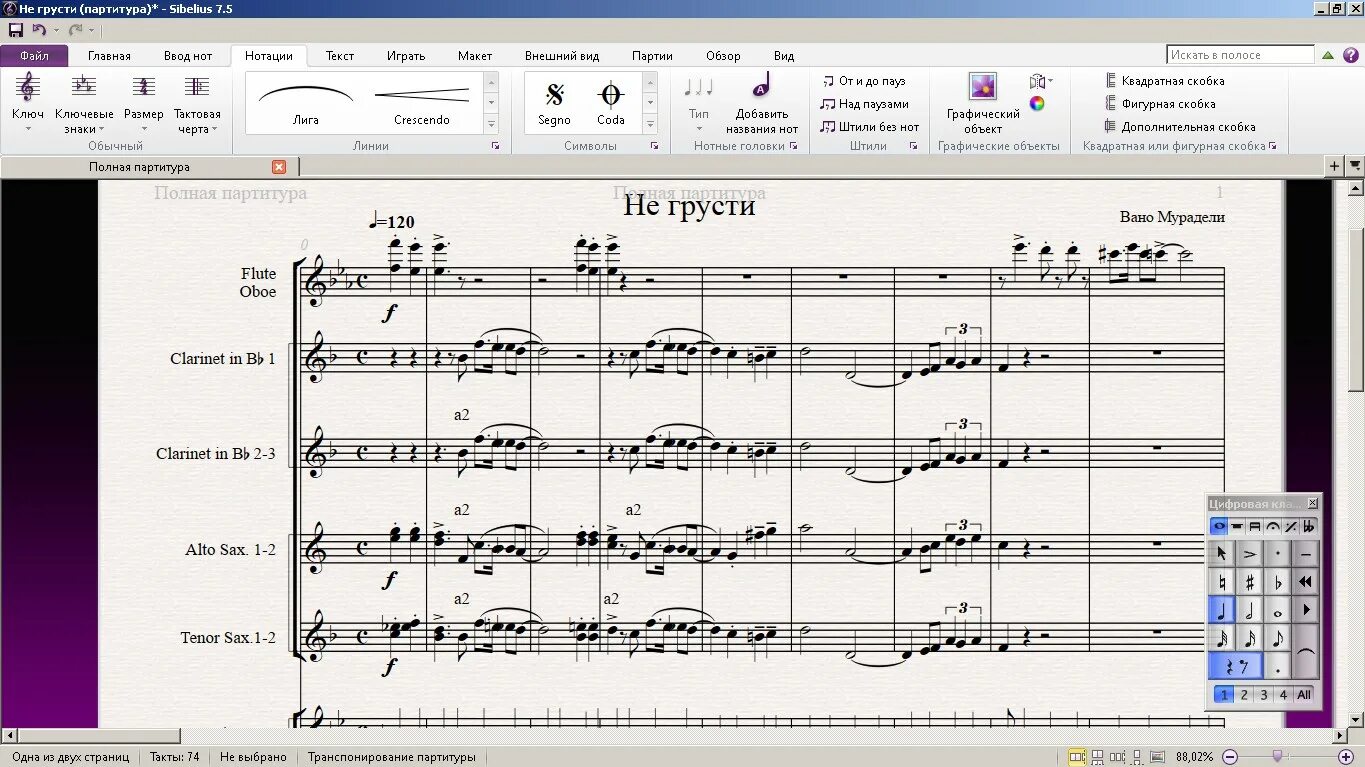Viewport: 1365px width, 767px height.
Task: Insert a Лига slur line
Action: tap(306, 103)
